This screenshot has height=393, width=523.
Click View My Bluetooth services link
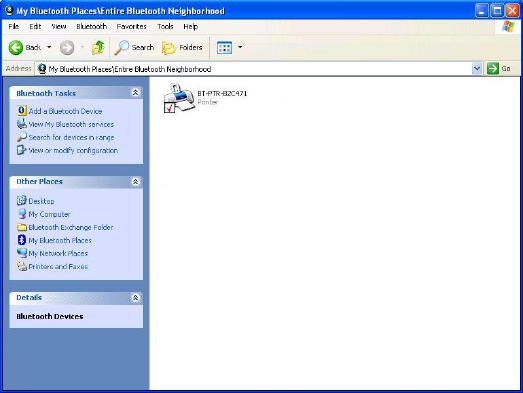[x=71, y=124]
